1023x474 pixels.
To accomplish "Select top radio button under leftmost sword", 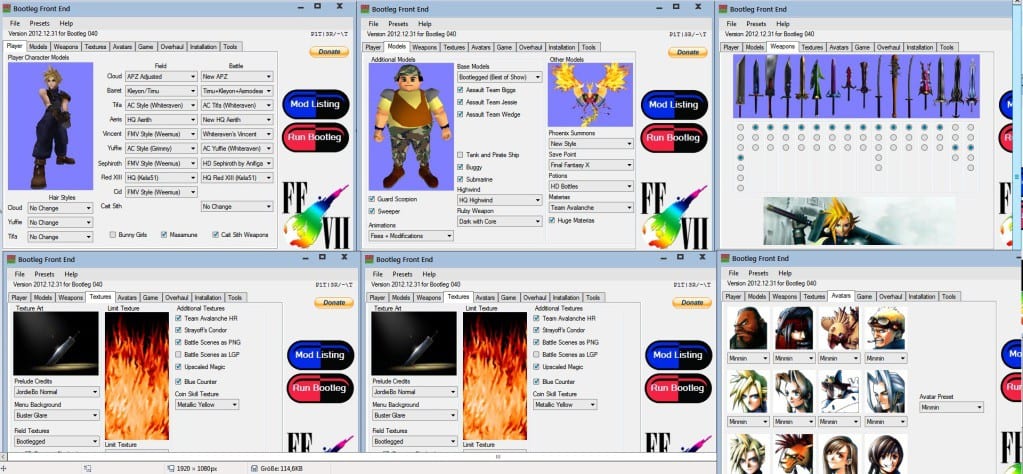I will coord(739,128).
